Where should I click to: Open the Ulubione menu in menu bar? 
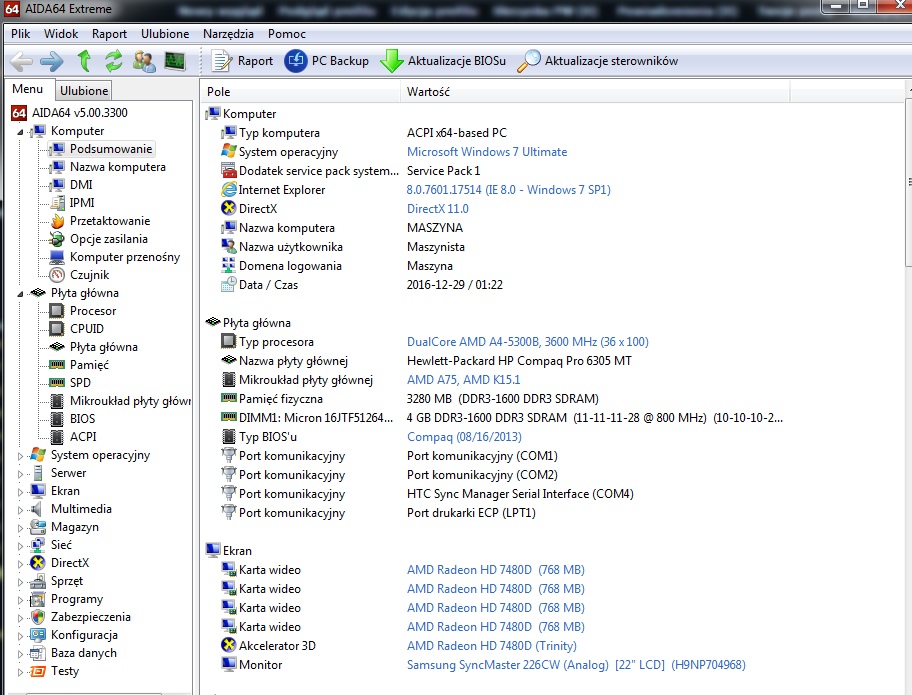pyautogui.click(x=165, y=34)
